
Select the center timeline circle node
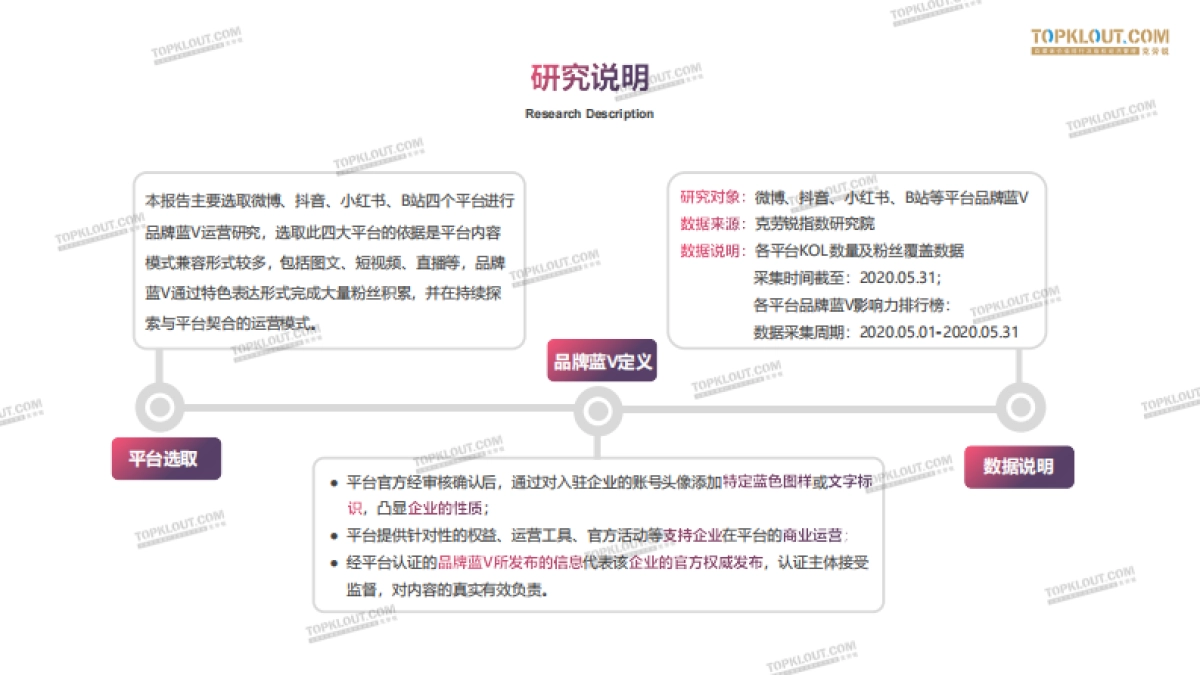coord(597,408)
